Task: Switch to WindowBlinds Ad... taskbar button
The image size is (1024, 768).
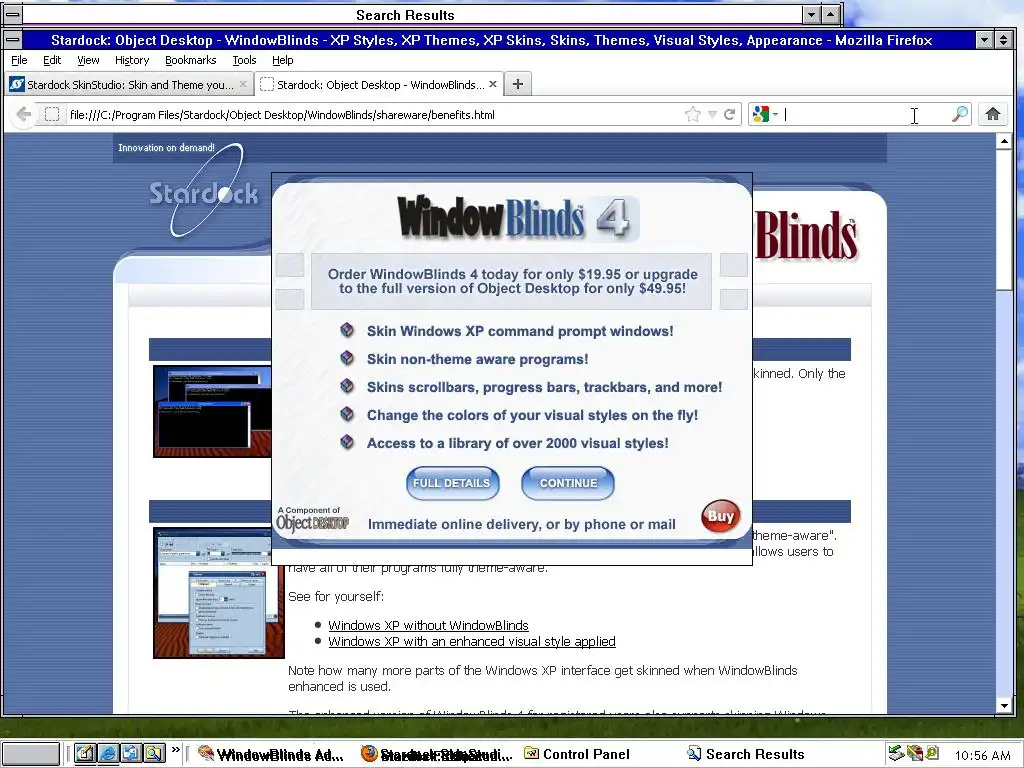Action: point(271,754)
